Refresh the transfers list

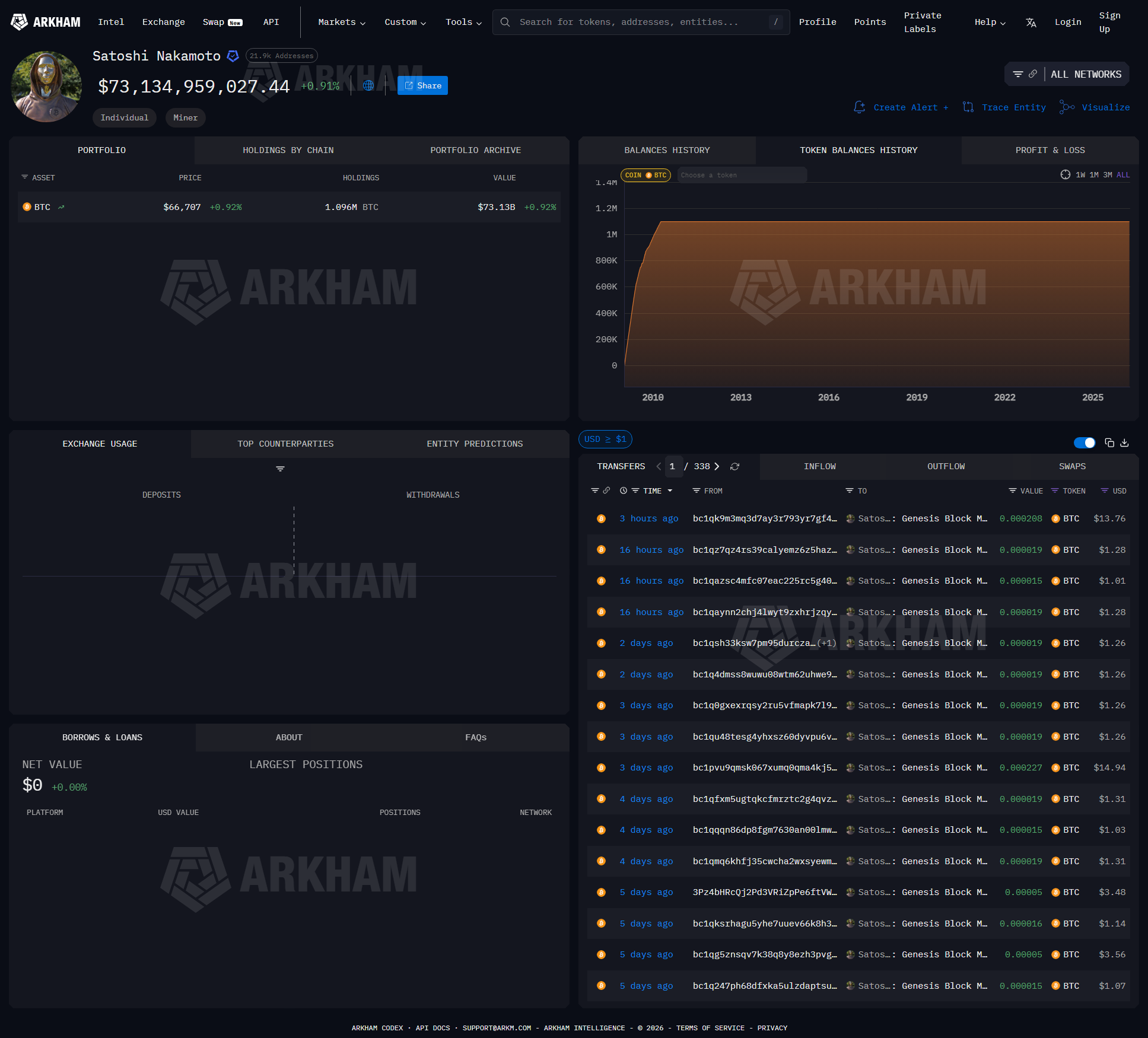tap(734, 467)
